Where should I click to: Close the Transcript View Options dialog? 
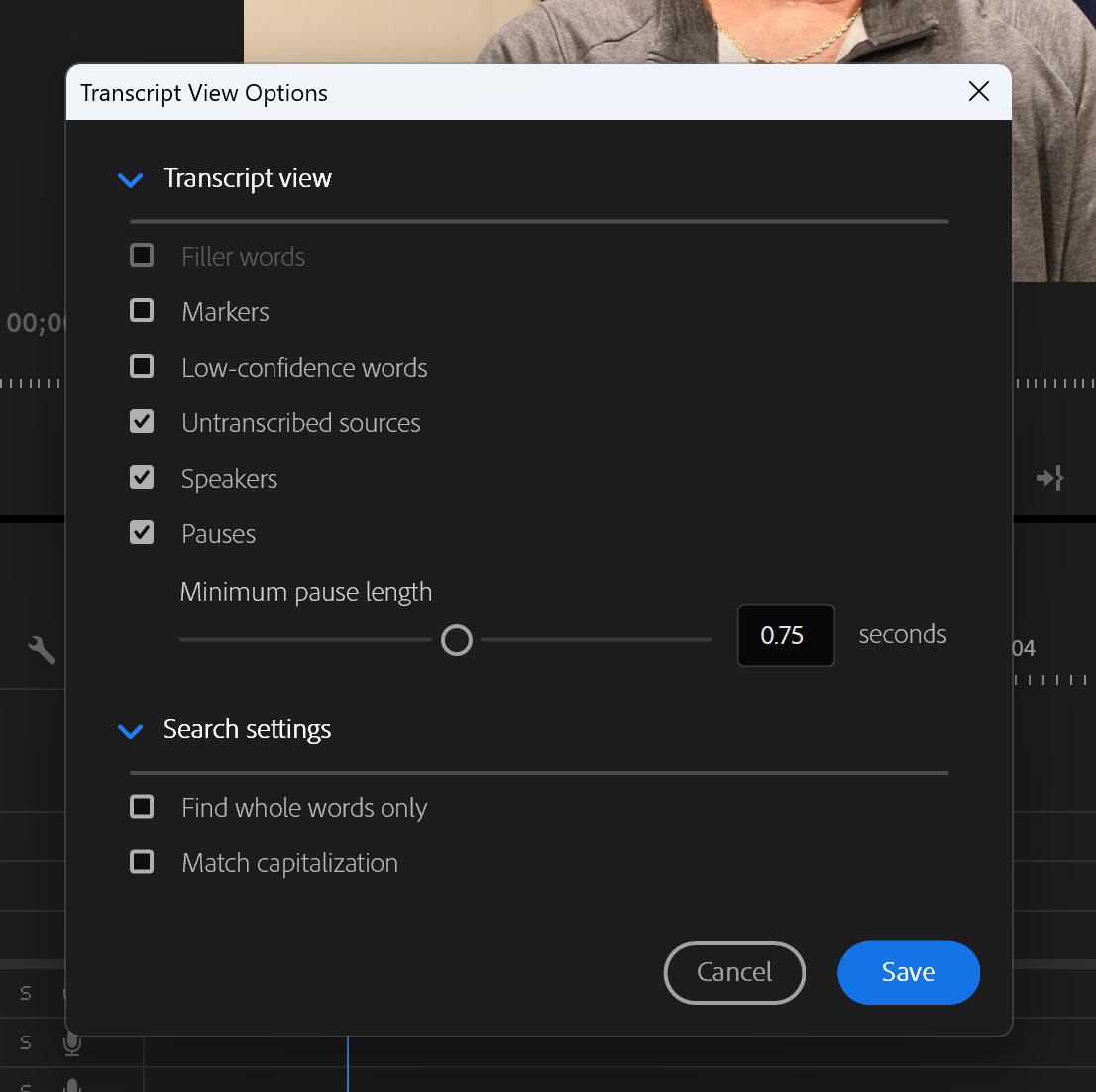pyautogui.click(x=978, y=91)
